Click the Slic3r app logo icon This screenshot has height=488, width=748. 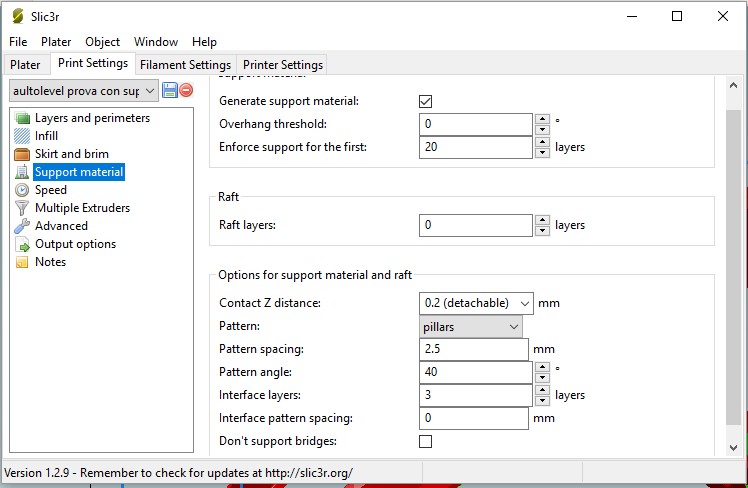click(18, 16)
